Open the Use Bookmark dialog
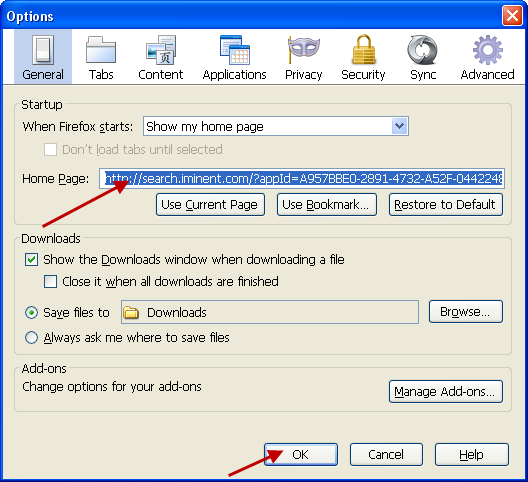 (327, 204)
